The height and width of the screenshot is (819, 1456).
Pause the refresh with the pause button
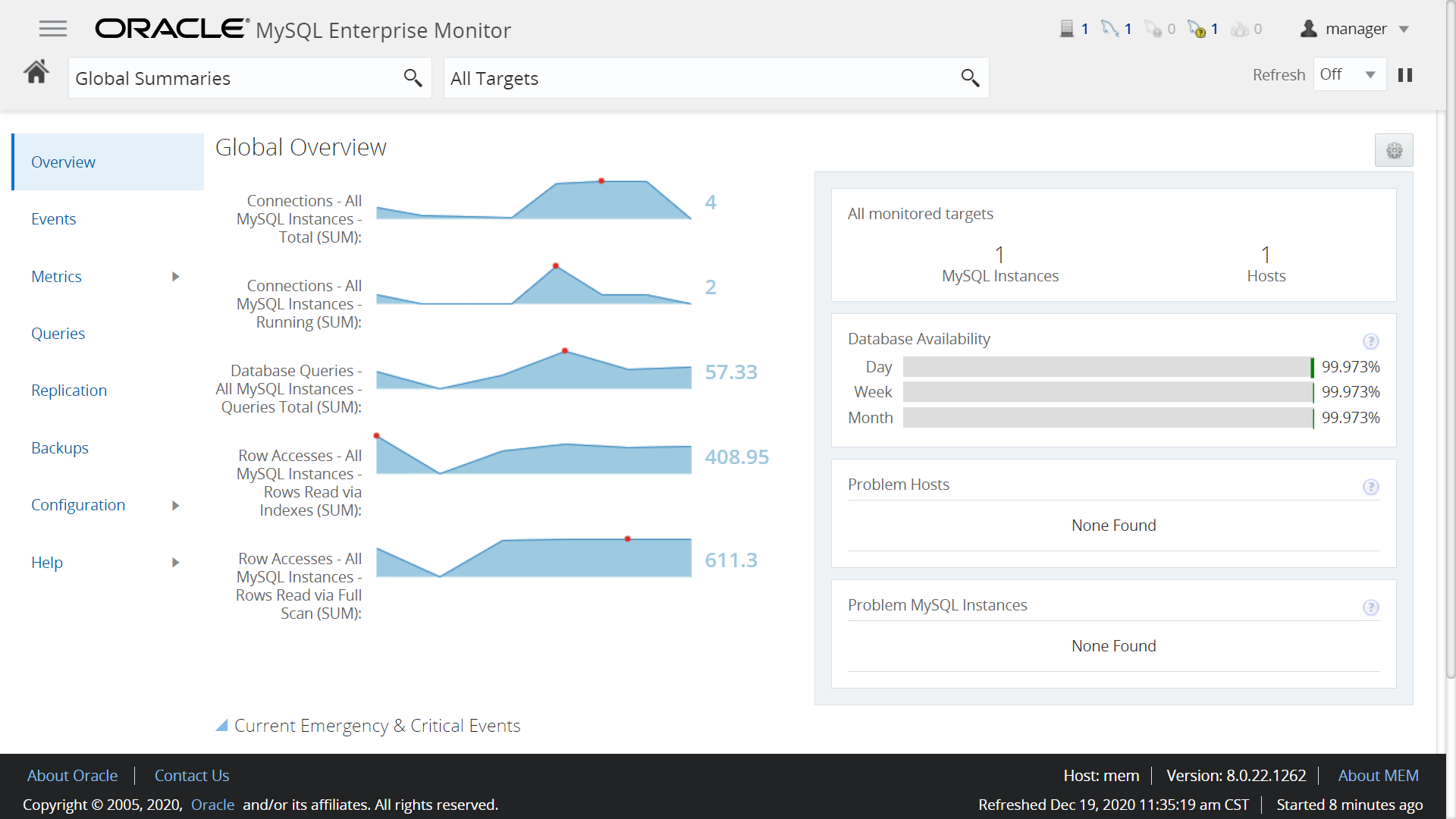[x=1405, y=75]
